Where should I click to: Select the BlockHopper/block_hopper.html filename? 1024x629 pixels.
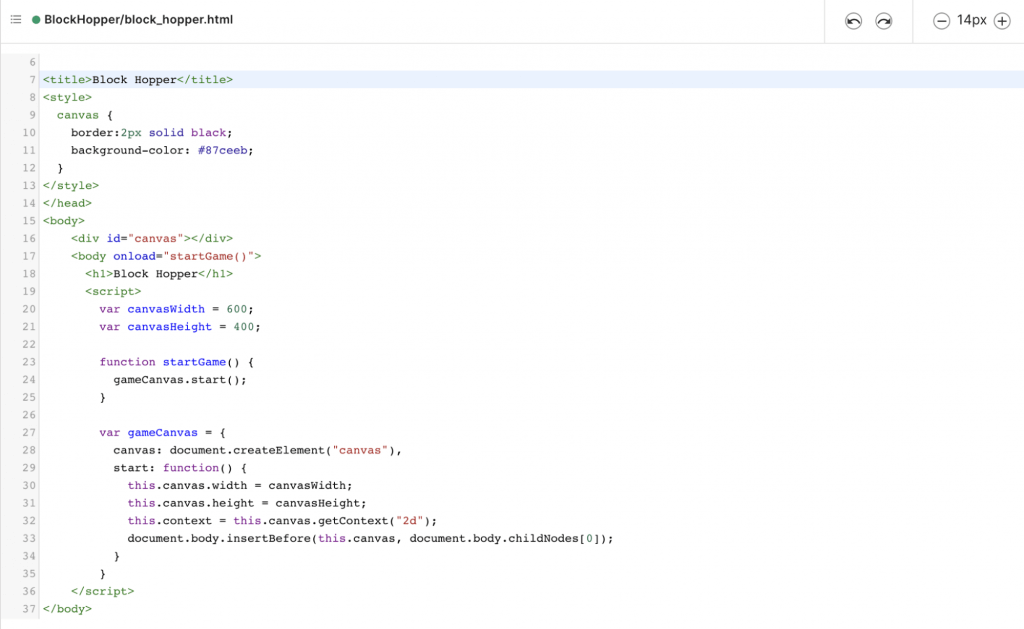tap(136, 18)
